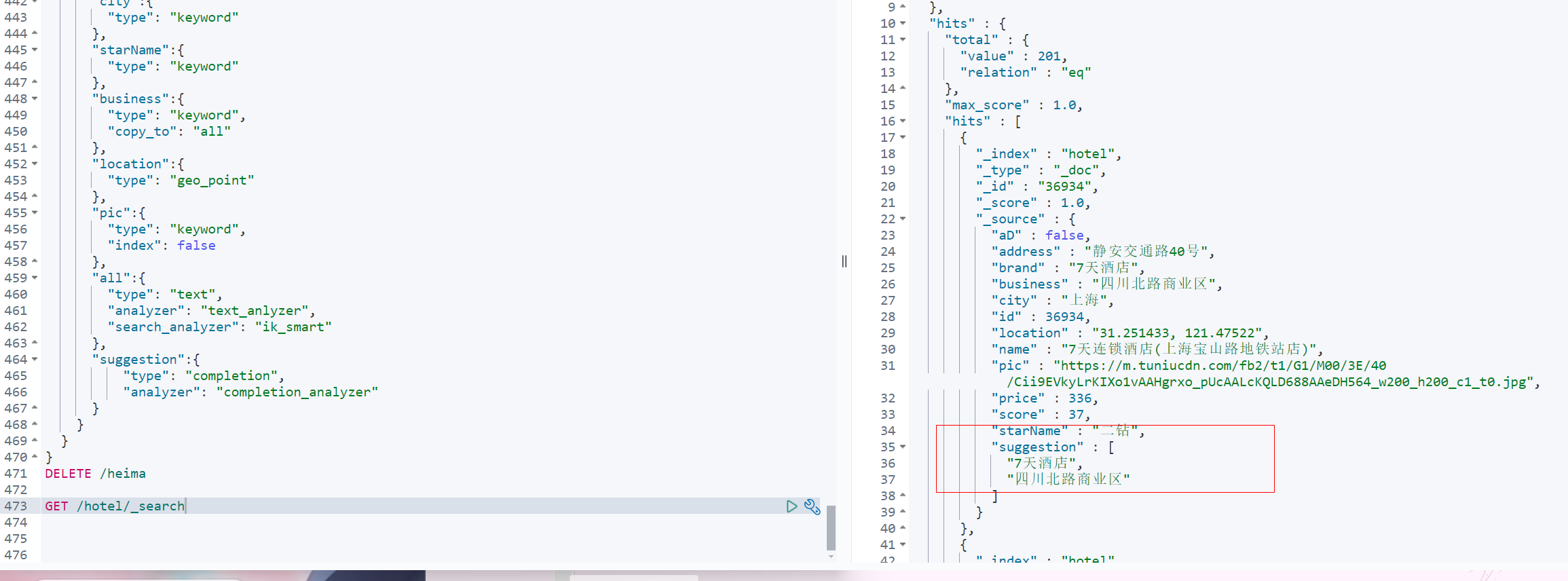Click the request editor vertical scrollbar thumb
This screenshot has height=581, width=1568.
click(831, 527)
